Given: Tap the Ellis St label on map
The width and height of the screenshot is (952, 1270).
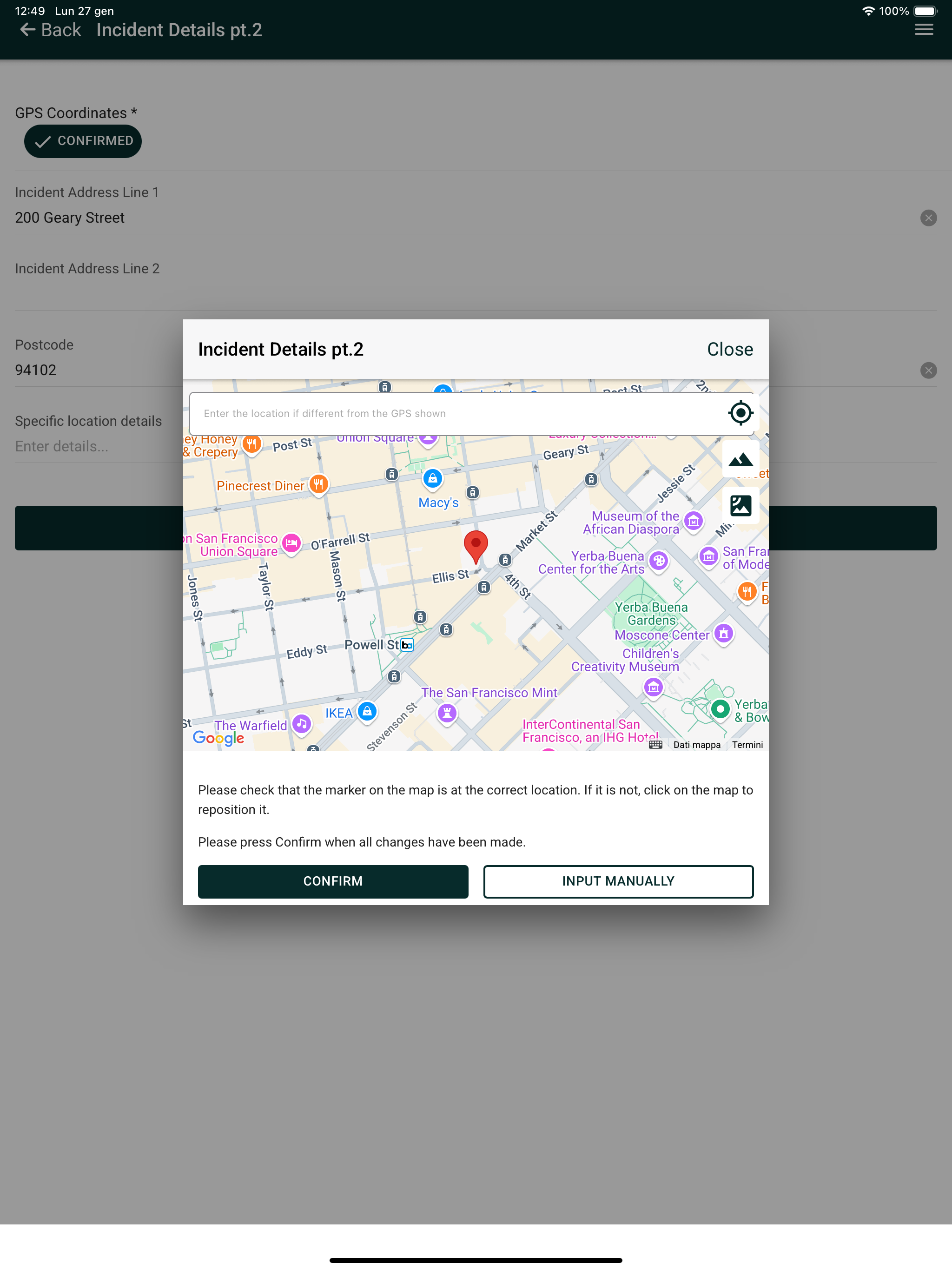Looking at the screenshot, I should [450, 576].
